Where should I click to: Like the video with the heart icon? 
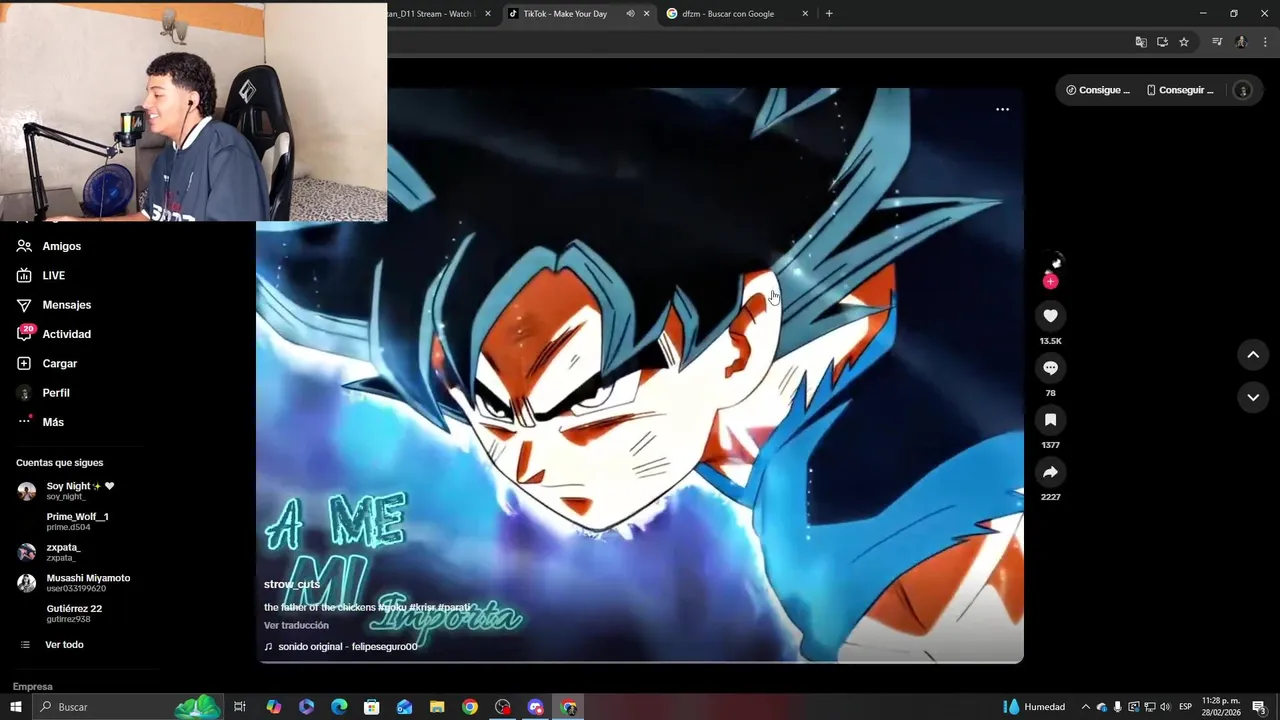click(1050, 316)
